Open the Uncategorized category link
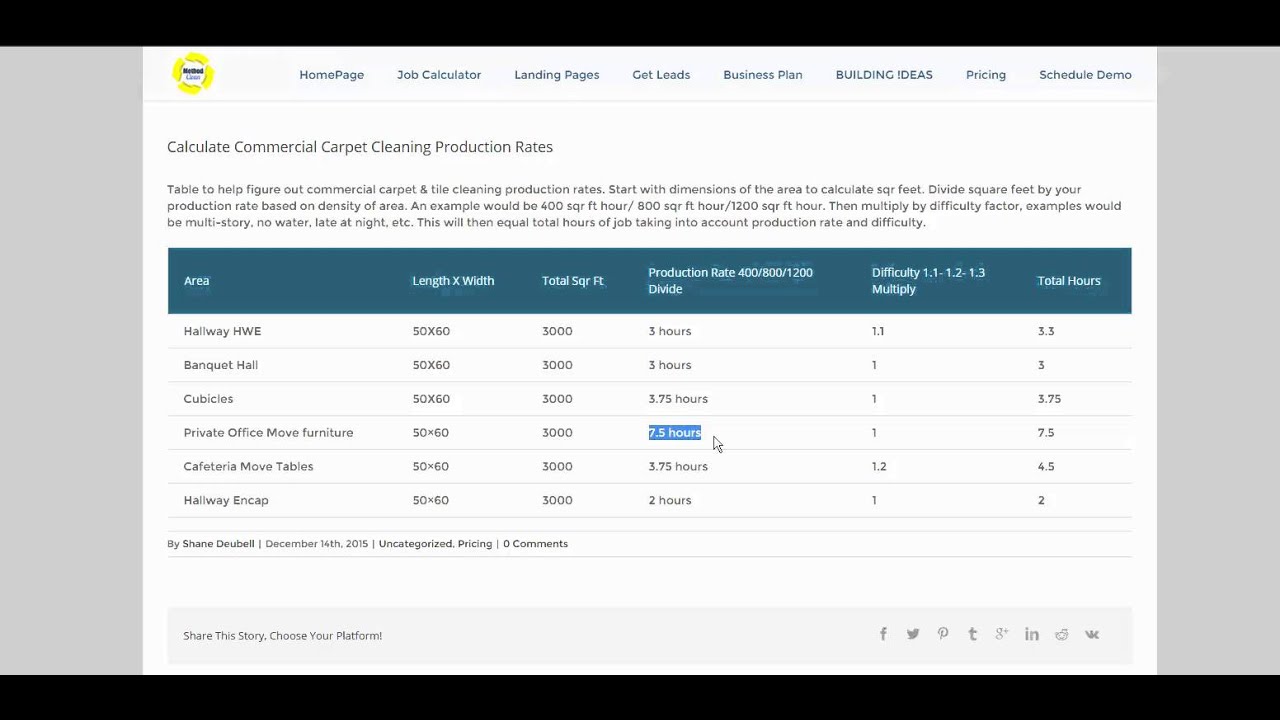The image size is (1280, 720). click(x=415, y=544)
